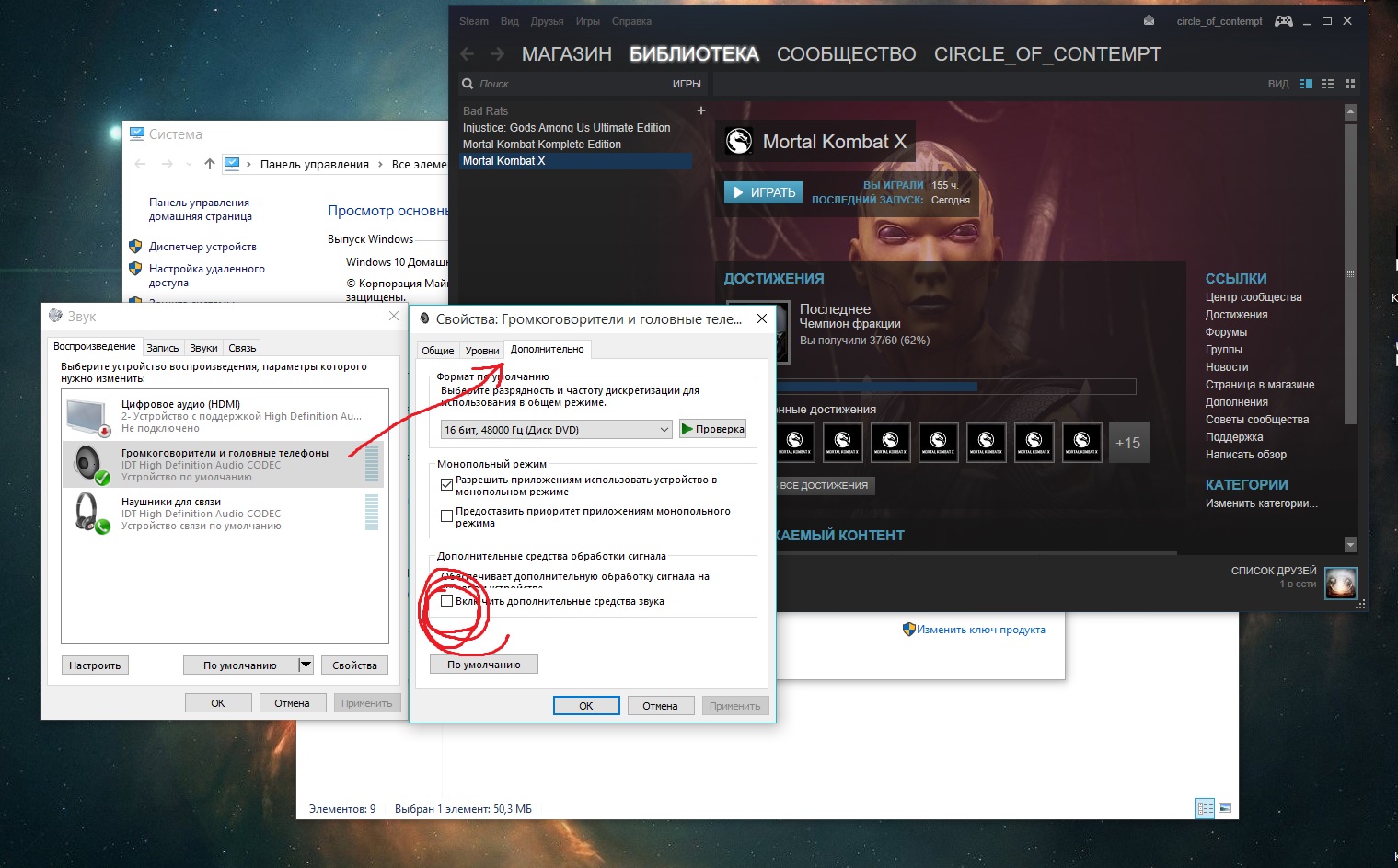
Task: Click Свойства button in Звук dialog
Action: pos(354,665)
